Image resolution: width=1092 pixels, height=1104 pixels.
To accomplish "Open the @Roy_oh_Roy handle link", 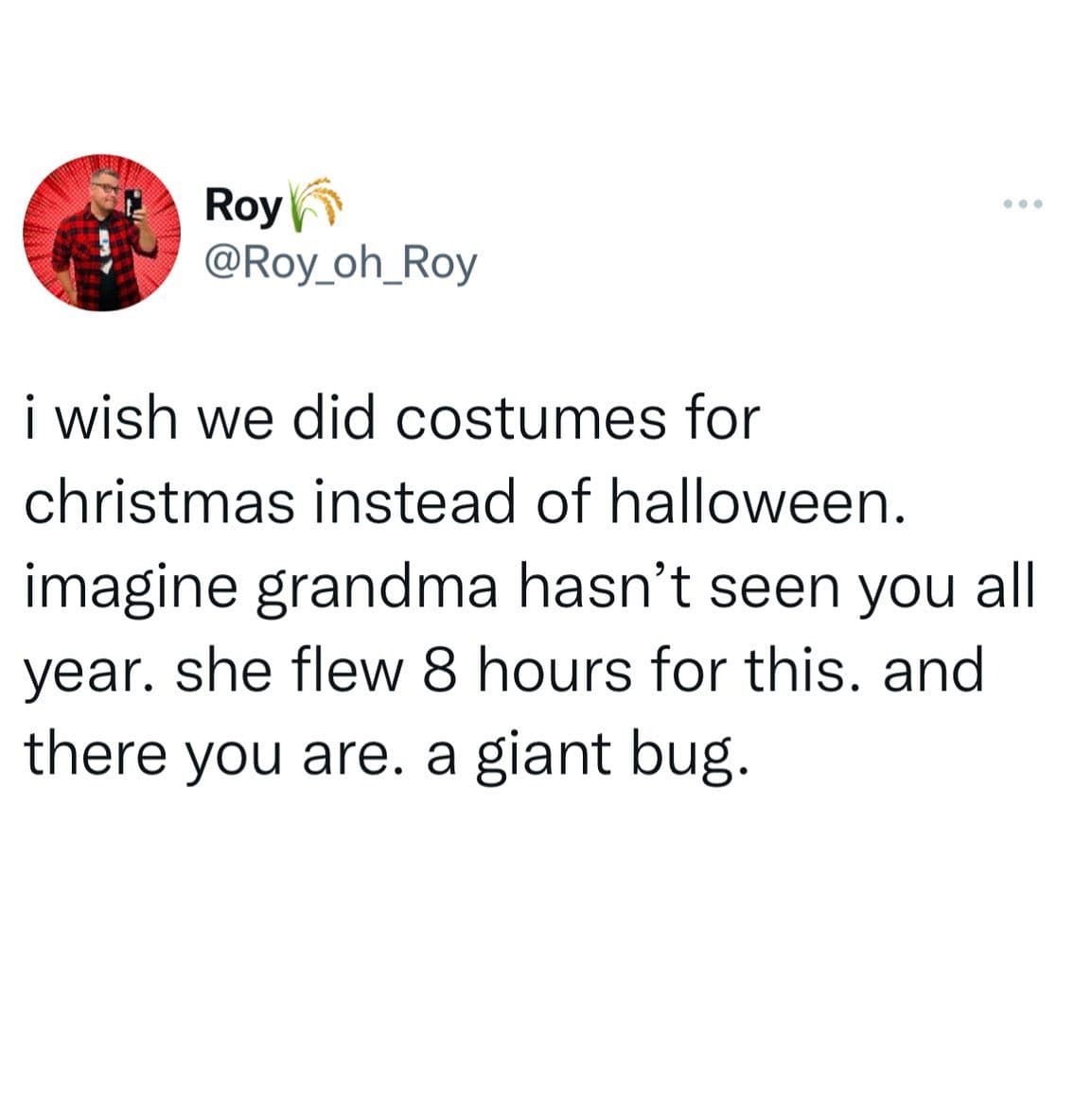I will pos(341,265).
